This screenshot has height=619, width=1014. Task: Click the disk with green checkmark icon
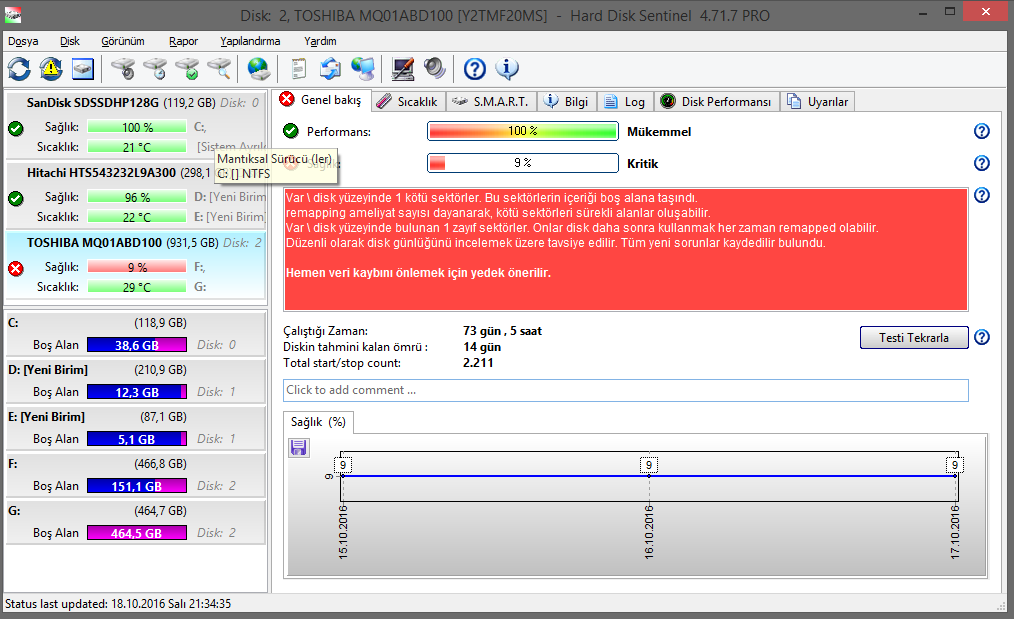(188, 69)
